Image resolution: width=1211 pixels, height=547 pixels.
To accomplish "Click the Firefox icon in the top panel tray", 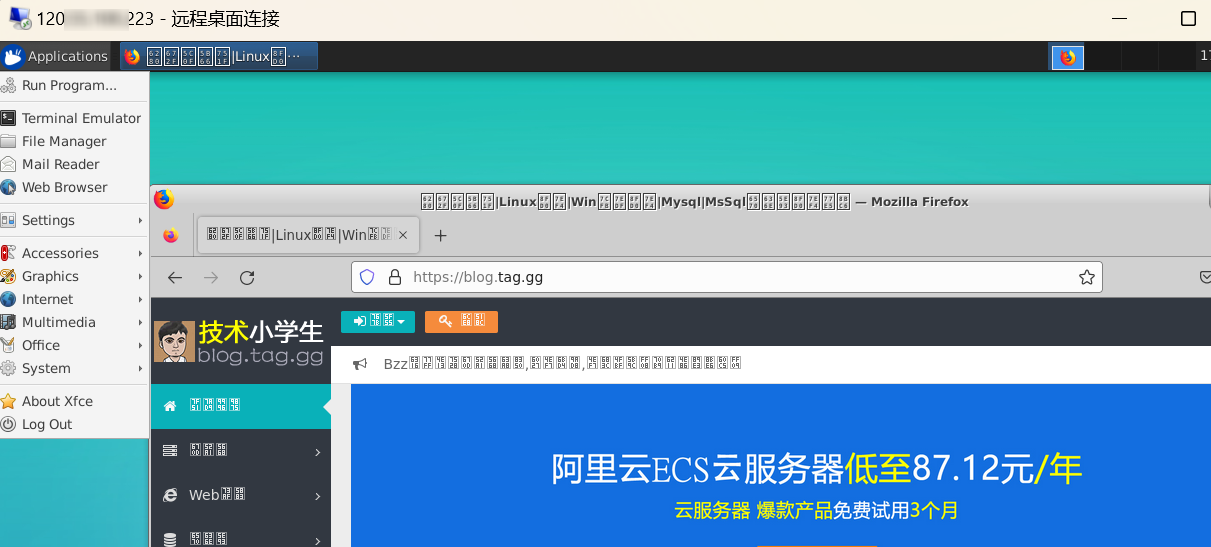I will point(1067,57).
